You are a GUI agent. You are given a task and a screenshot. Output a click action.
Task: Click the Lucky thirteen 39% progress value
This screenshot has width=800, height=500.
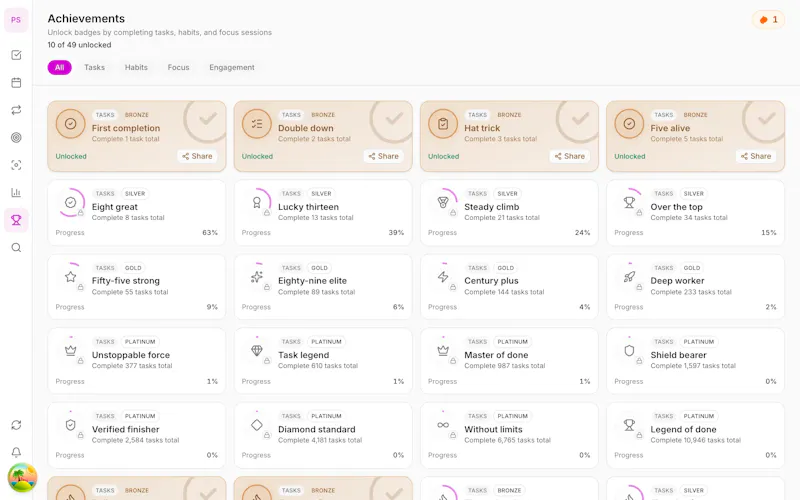point(396,233)
